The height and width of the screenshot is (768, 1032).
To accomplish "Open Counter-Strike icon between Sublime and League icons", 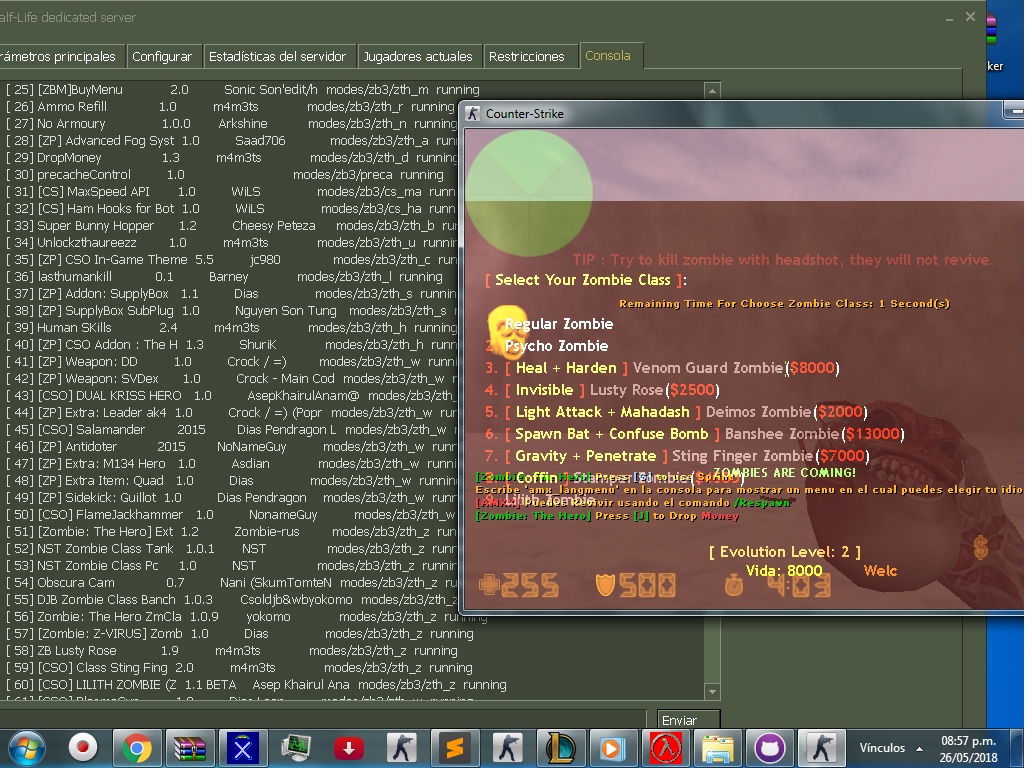I will click(507, 748).
